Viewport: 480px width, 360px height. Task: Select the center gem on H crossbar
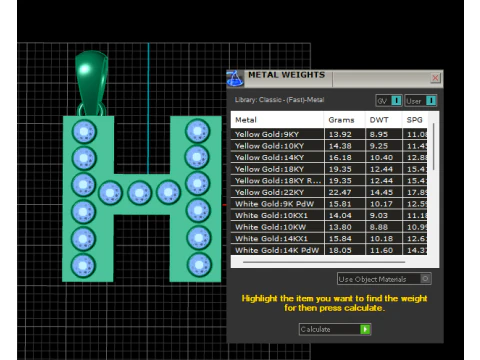click(x=139, y=193)
